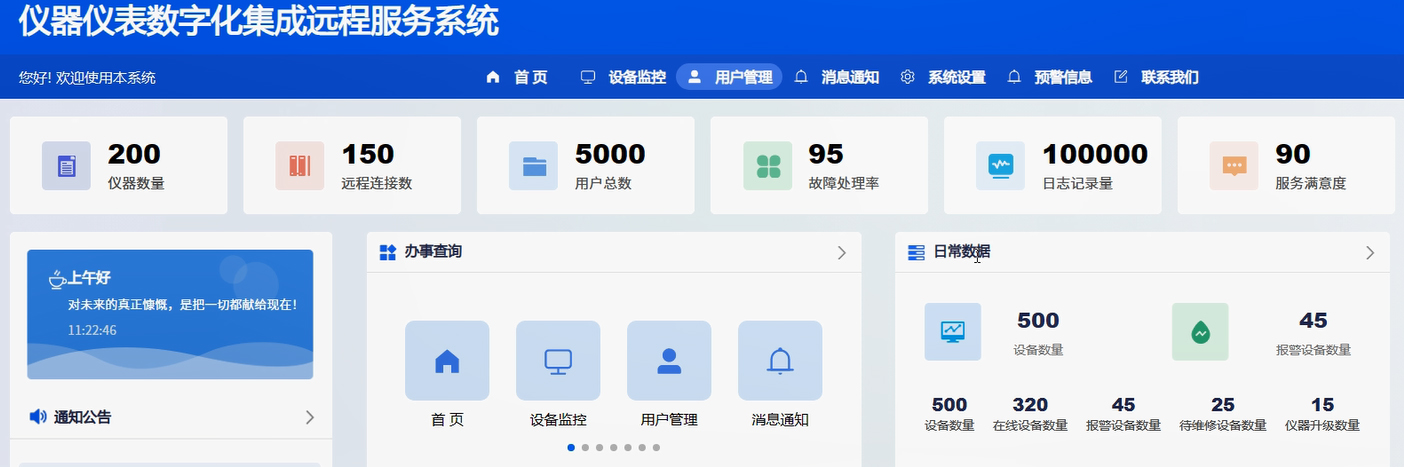The height and width of the screenshot is (467, 1404).
Task: Click the blue chart monitor icon for 设备数量
Action: pyautogui.click(x=953, y=332)
